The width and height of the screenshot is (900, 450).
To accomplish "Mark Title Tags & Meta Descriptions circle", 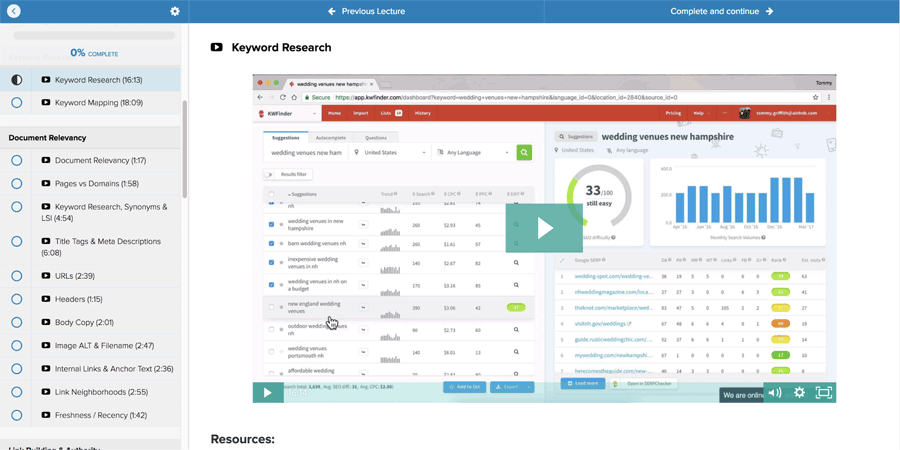I will (x=17, y=241).
